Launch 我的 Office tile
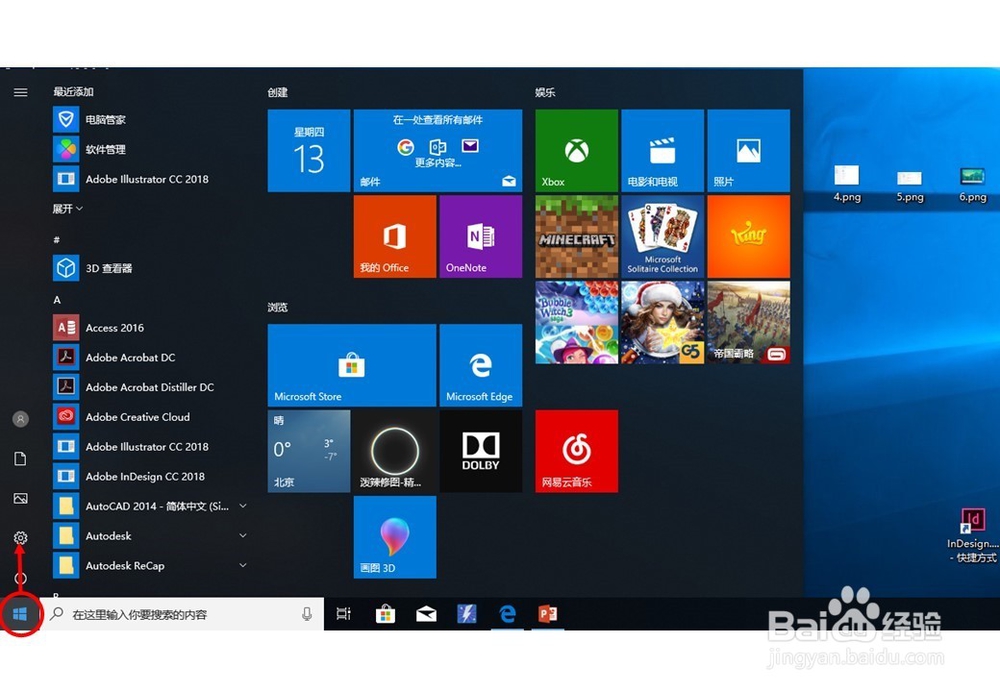This screenshot has height=692, width=1000. (395, 237)
